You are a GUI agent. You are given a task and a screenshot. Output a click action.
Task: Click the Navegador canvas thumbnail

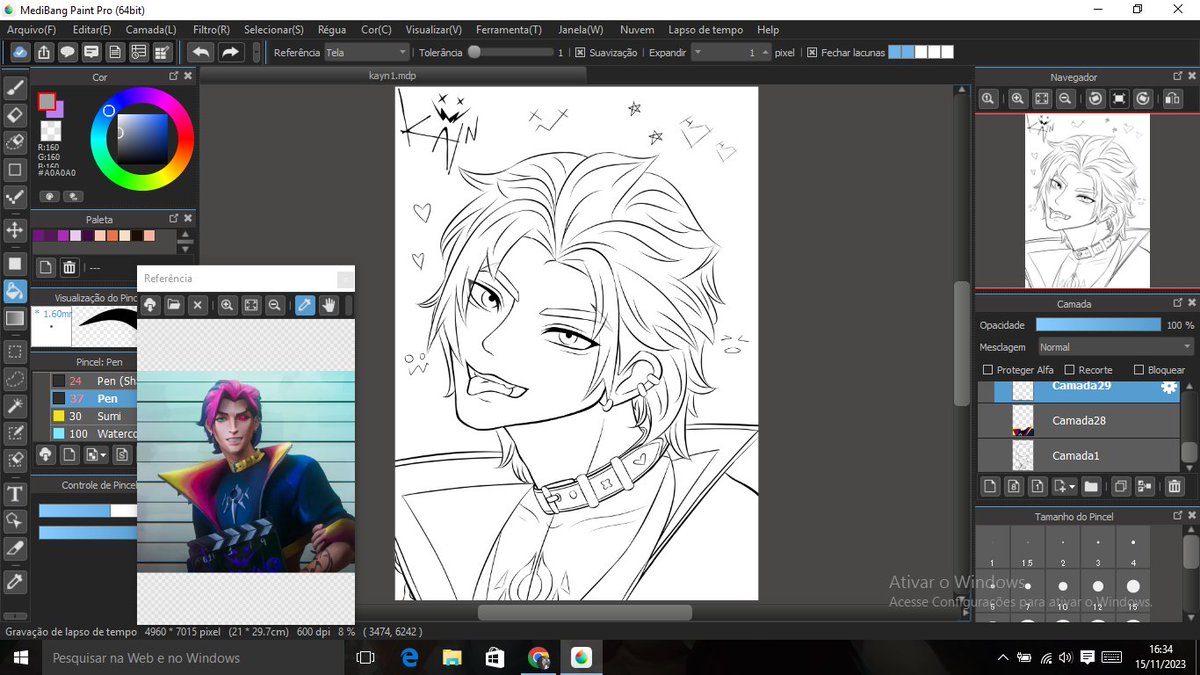pyautogui.click(x=1087, y=200)
